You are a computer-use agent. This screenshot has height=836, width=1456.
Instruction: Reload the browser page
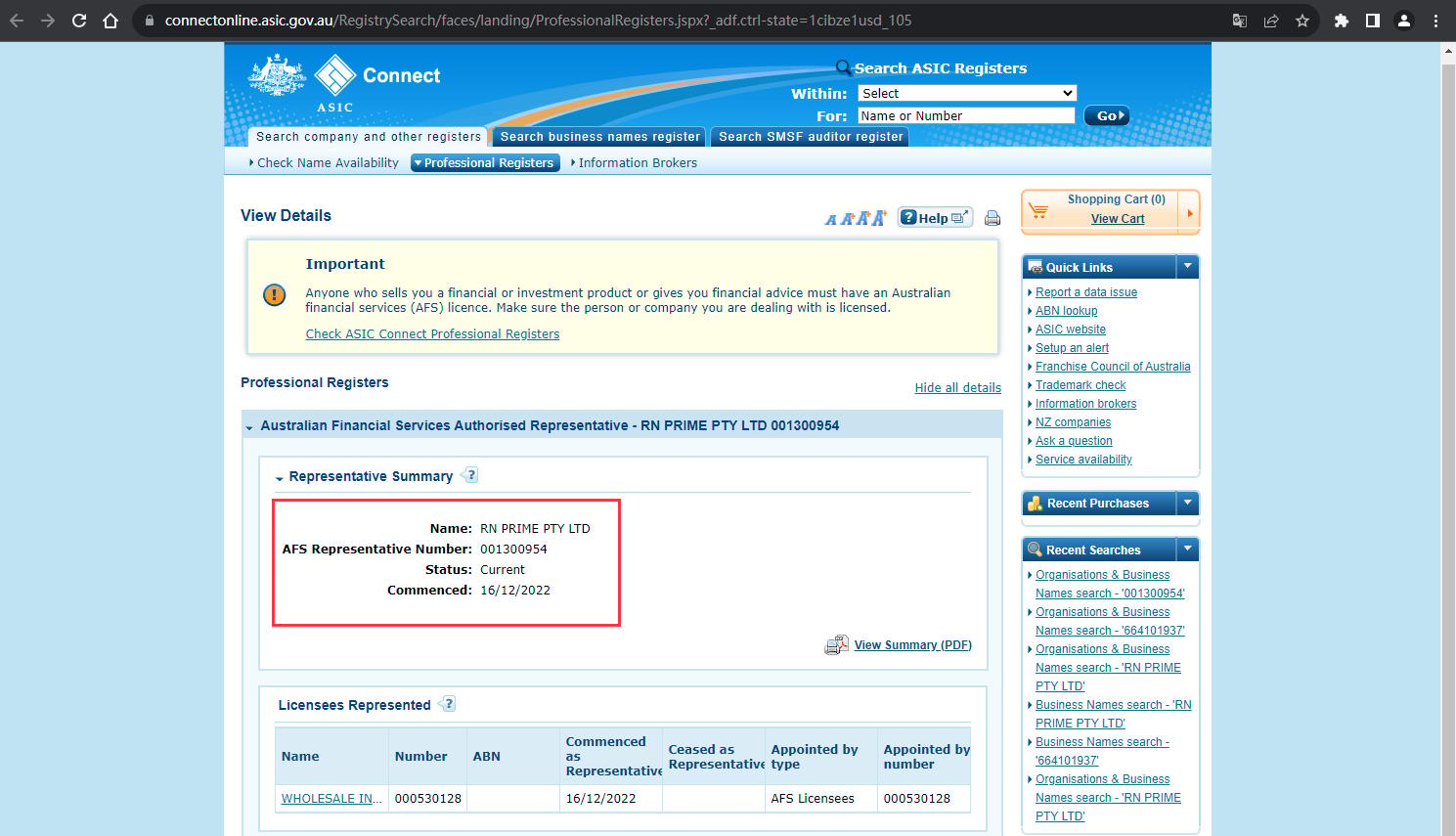79,21
